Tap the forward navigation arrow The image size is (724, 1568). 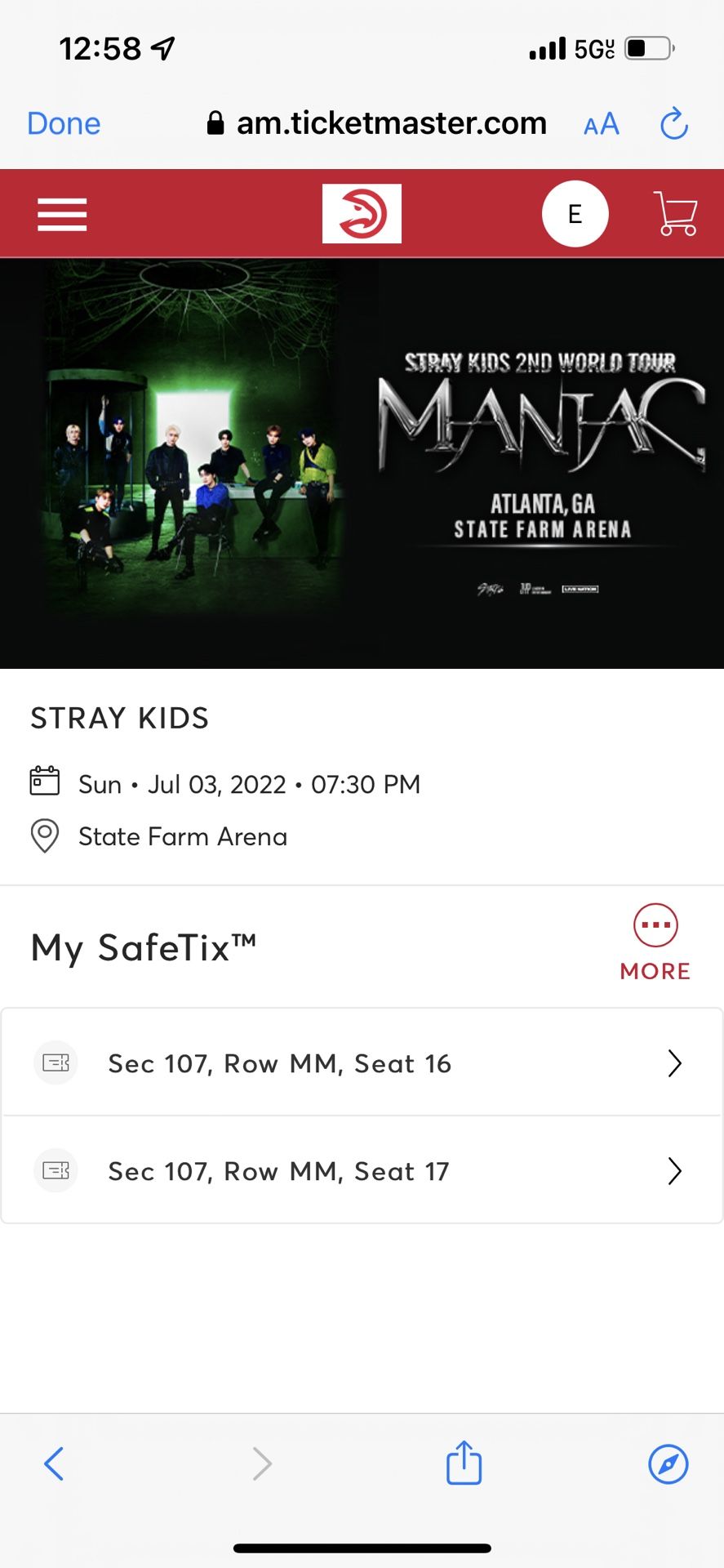[x=261, y=1463]
